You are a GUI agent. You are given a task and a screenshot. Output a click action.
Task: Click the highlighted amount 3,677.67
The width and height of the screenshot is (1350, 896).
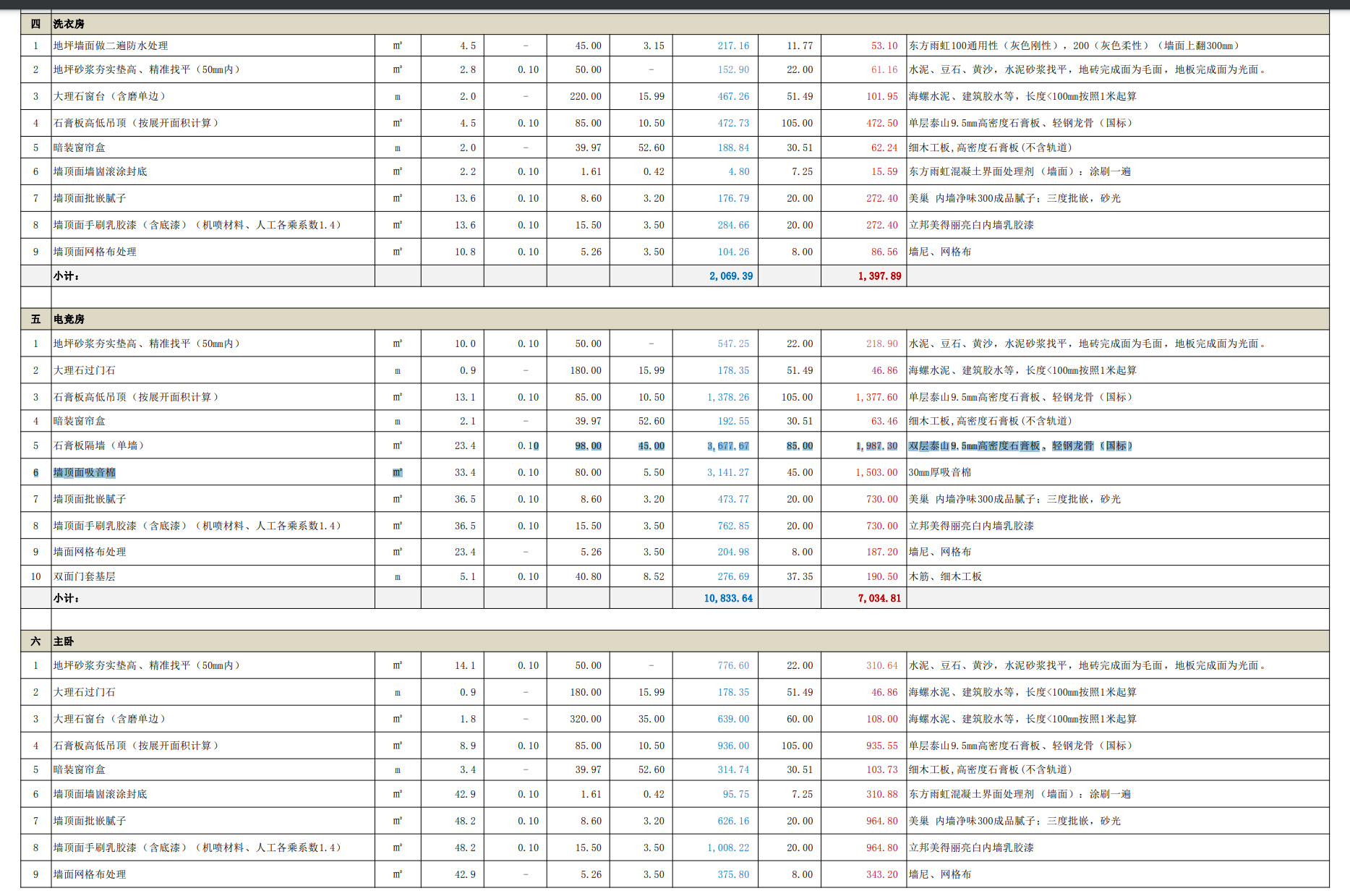pyautogui.click(x=727, y=446)
